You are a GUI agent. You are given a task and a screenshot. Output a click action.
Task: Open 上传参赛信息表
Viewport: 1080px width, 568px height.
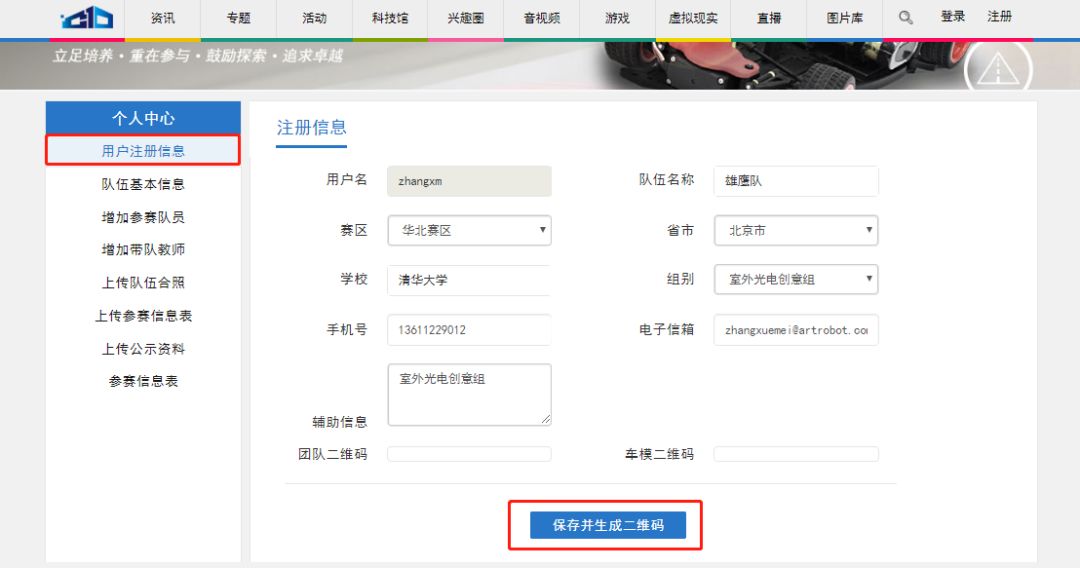point(143,315)
